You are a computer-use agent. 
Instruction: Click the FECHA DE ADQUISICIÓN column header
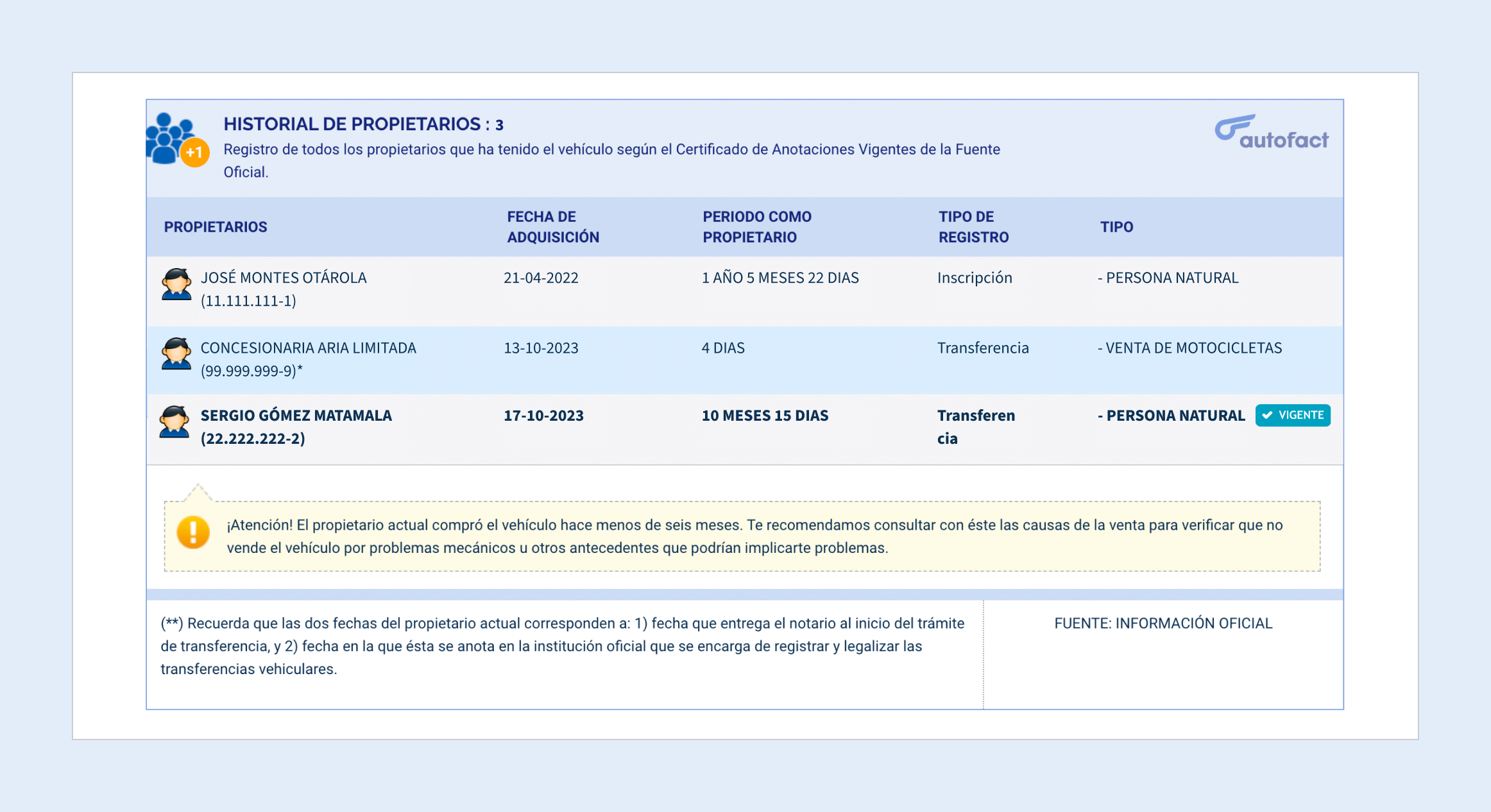pyautogui.click(x=553, y=227)
